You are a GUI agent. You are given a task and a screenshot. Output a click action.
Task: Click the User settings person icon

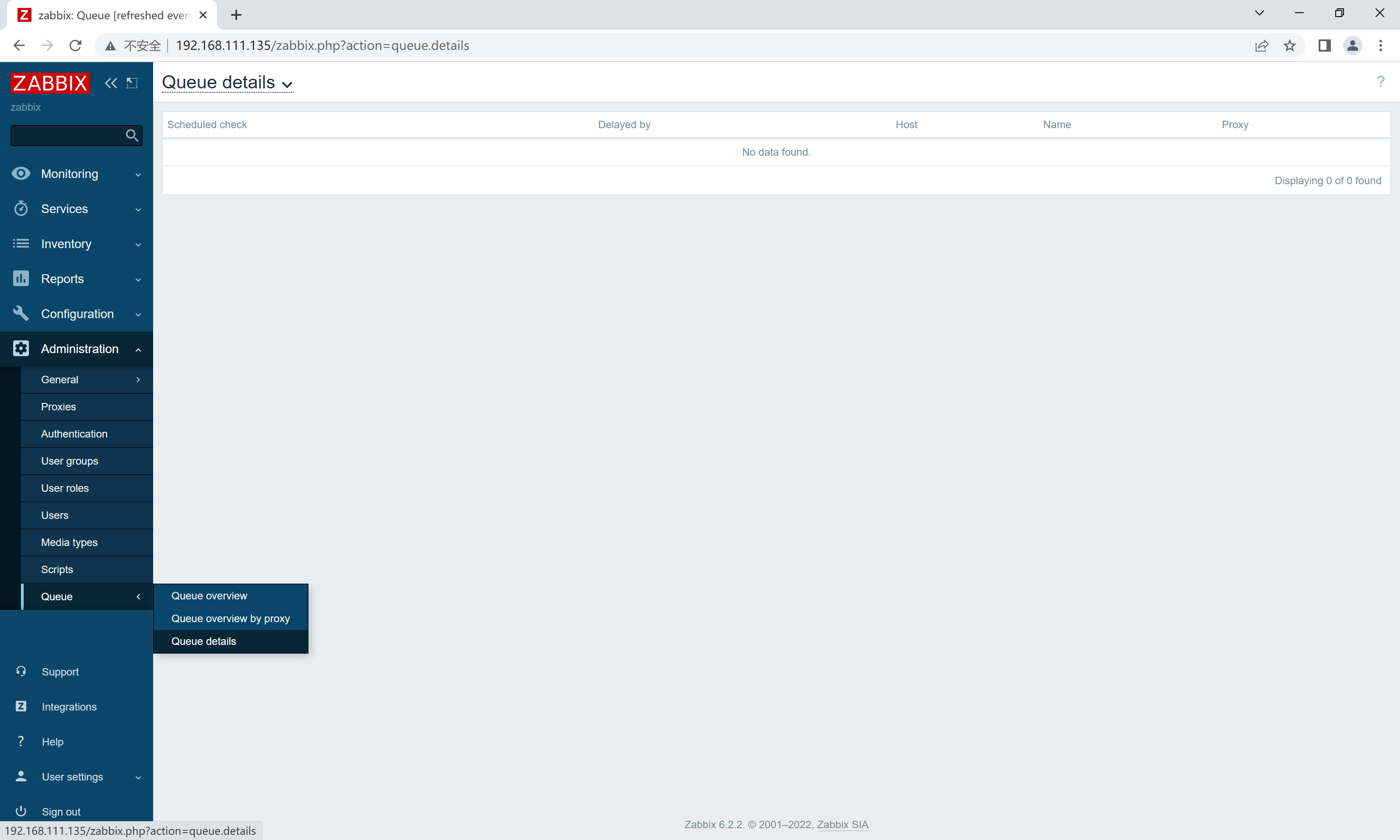[x=21, y=776]
